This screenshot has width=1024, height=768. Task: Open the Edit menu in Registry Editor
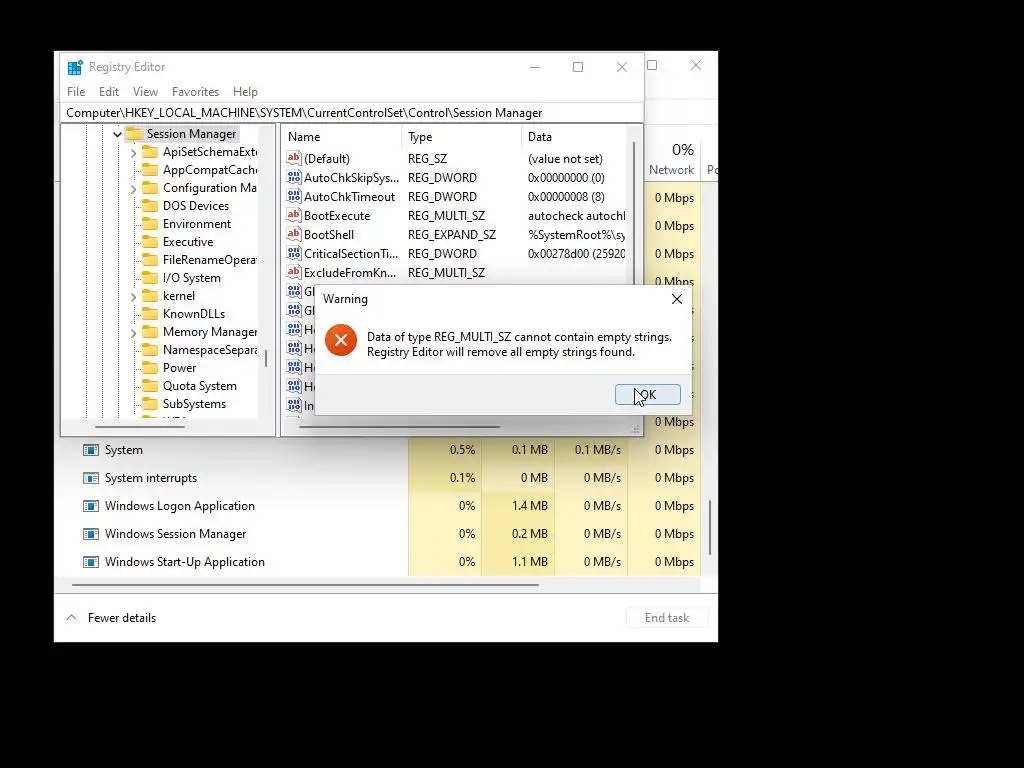click(x=108, y=91)
